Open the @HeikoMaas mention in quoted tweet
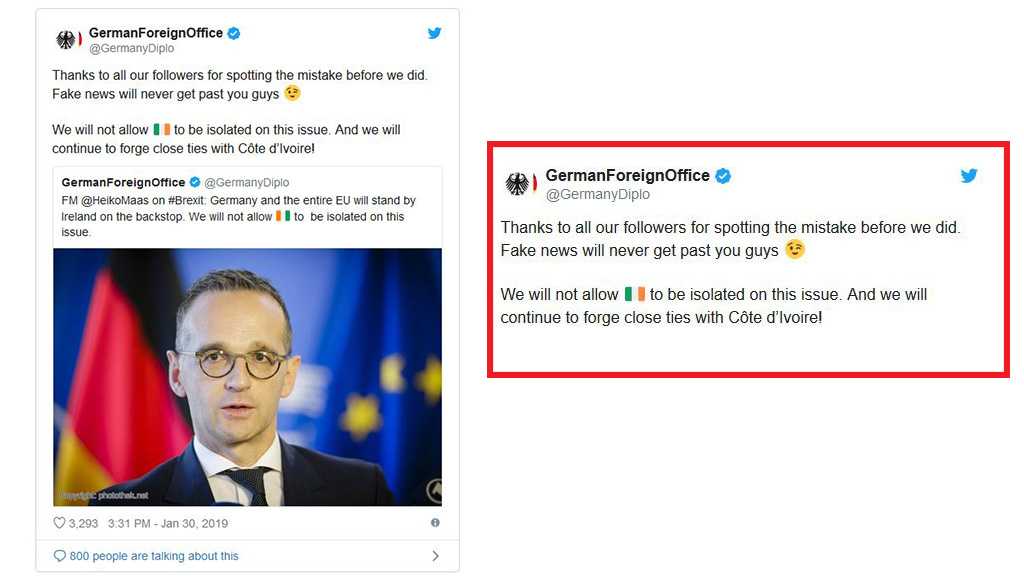Viewport: 1024px width, 576px height. point(115,200)
